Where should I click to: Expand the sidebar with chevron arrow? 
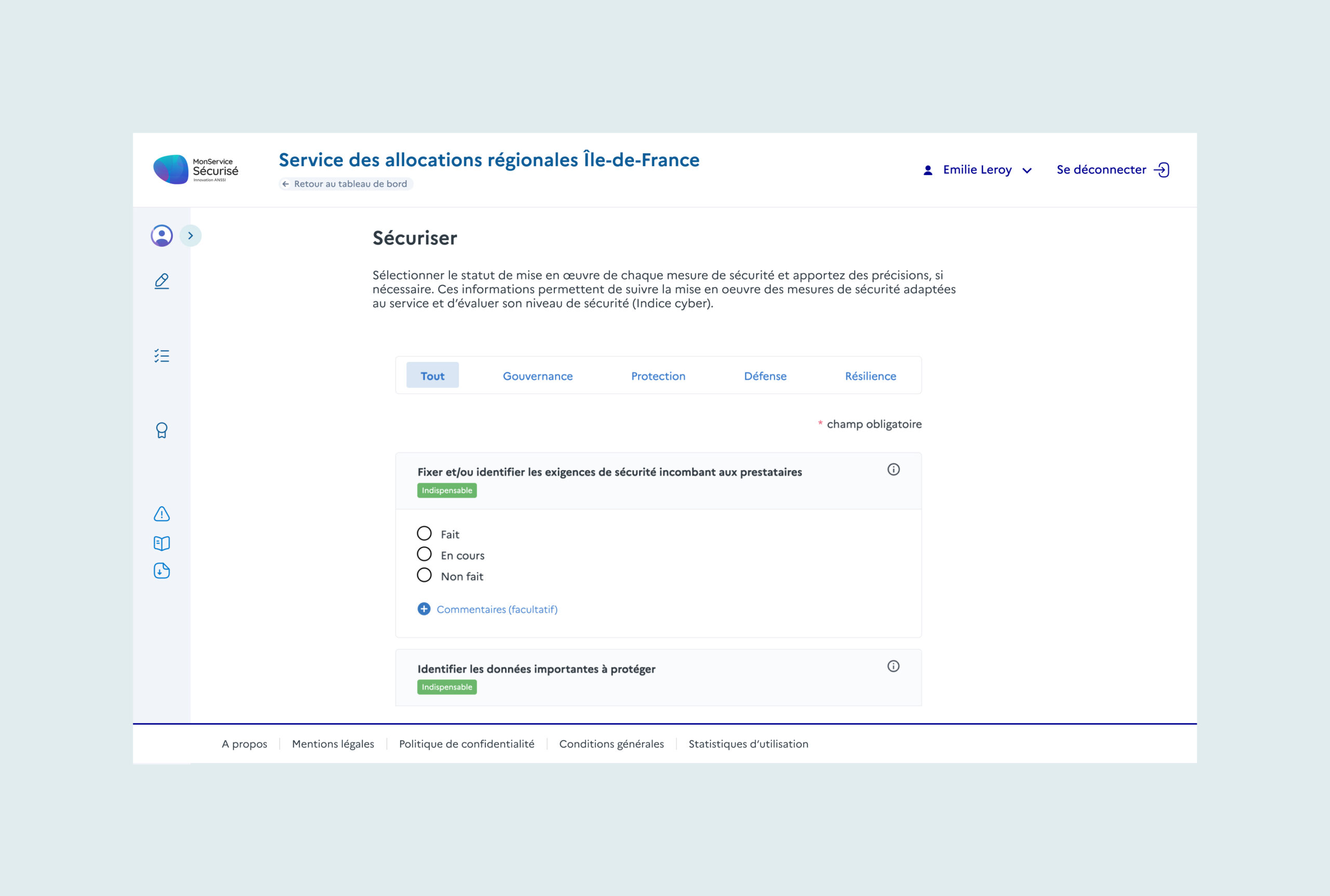tap(190, 235)
